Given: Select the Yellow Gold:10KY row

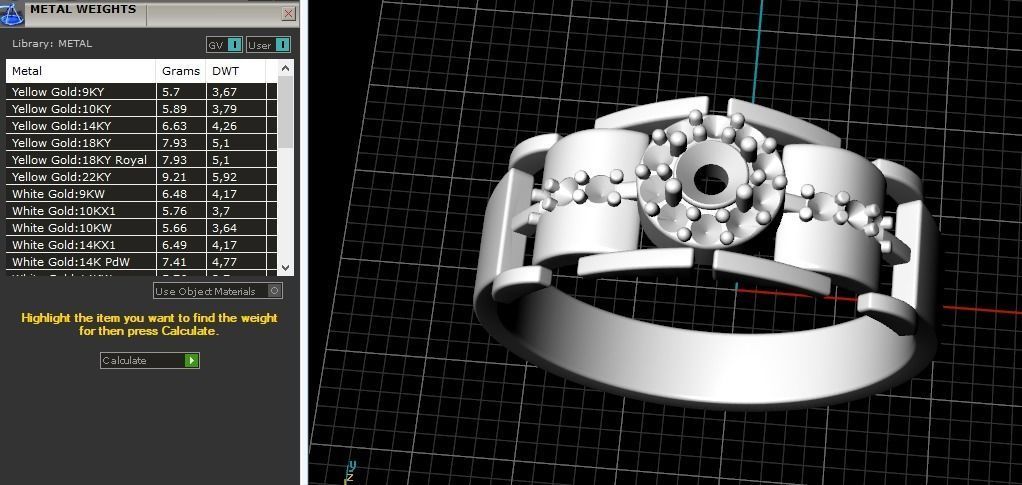Looking at the screenshot, I should pyautogui.click(x=141, y=109).
